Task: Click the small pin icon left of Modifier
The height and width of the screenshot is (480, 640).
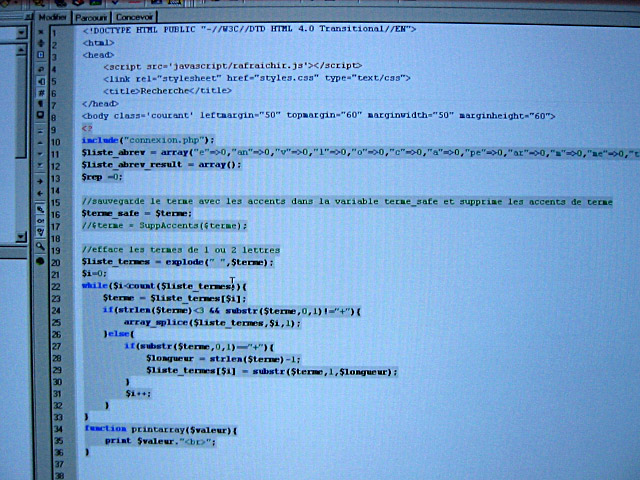Action: [x=27, y=17]
